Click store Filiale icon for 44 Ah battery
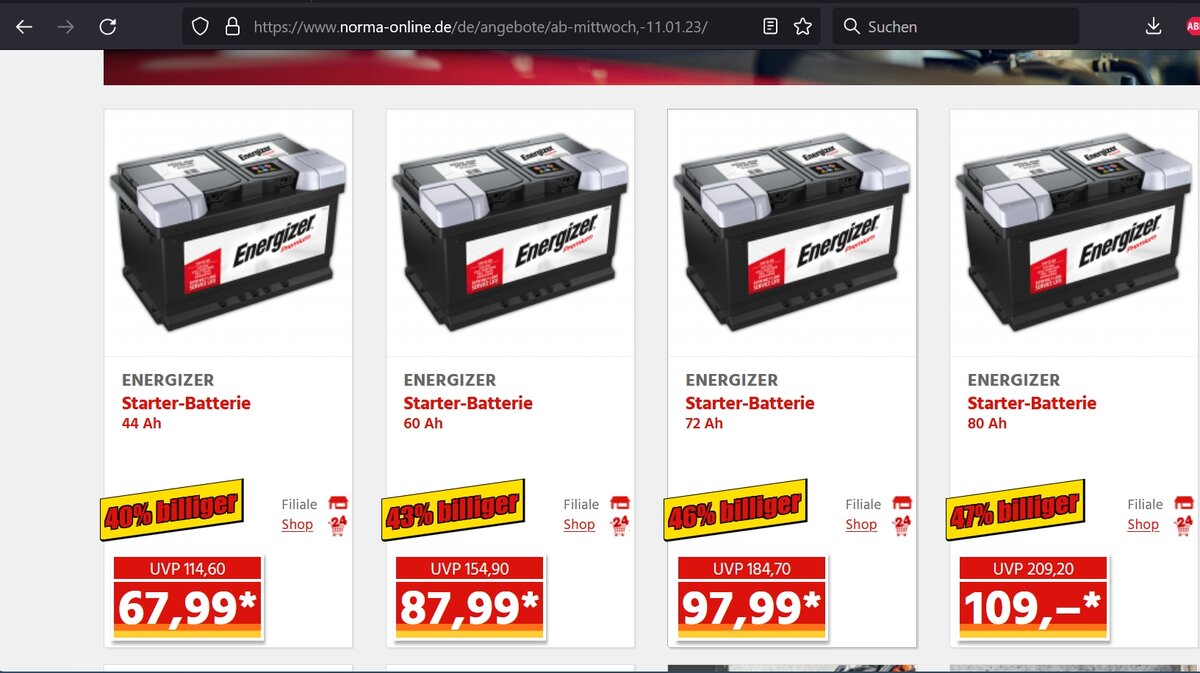Screen dimensions: 1200x673 (x=338, y=504)
